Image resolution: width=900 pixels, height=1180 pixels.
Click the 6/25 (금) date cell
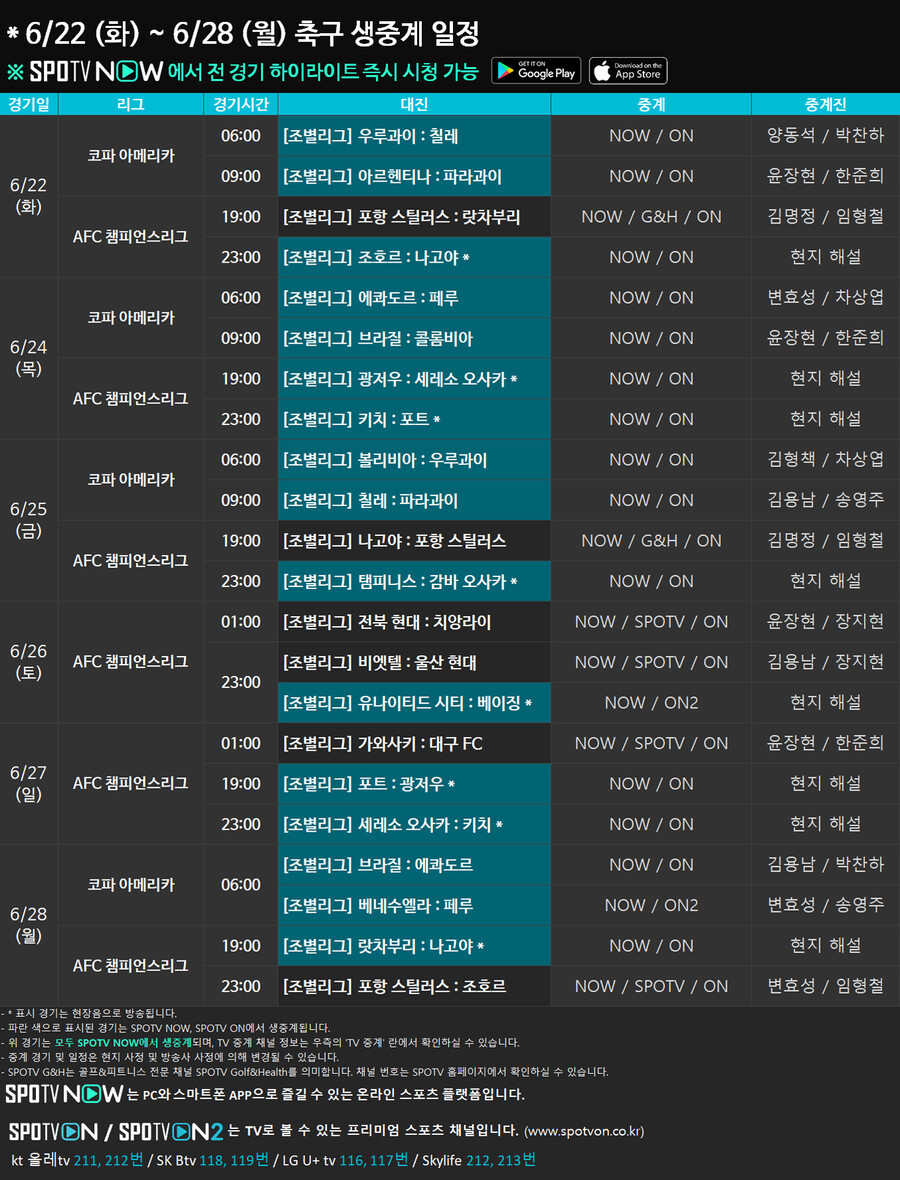point(29,521)
